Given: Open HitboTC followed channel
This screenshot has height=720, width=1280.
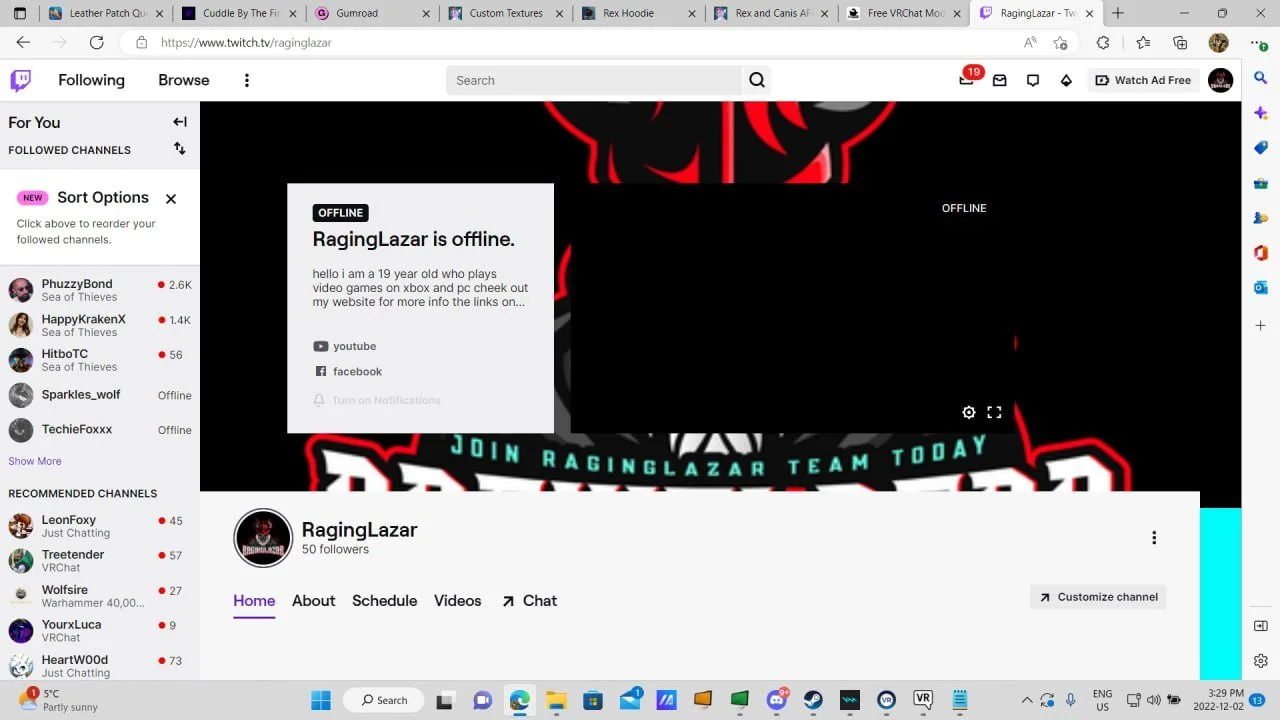Looking at the screenshot, I should pos(100,360).
